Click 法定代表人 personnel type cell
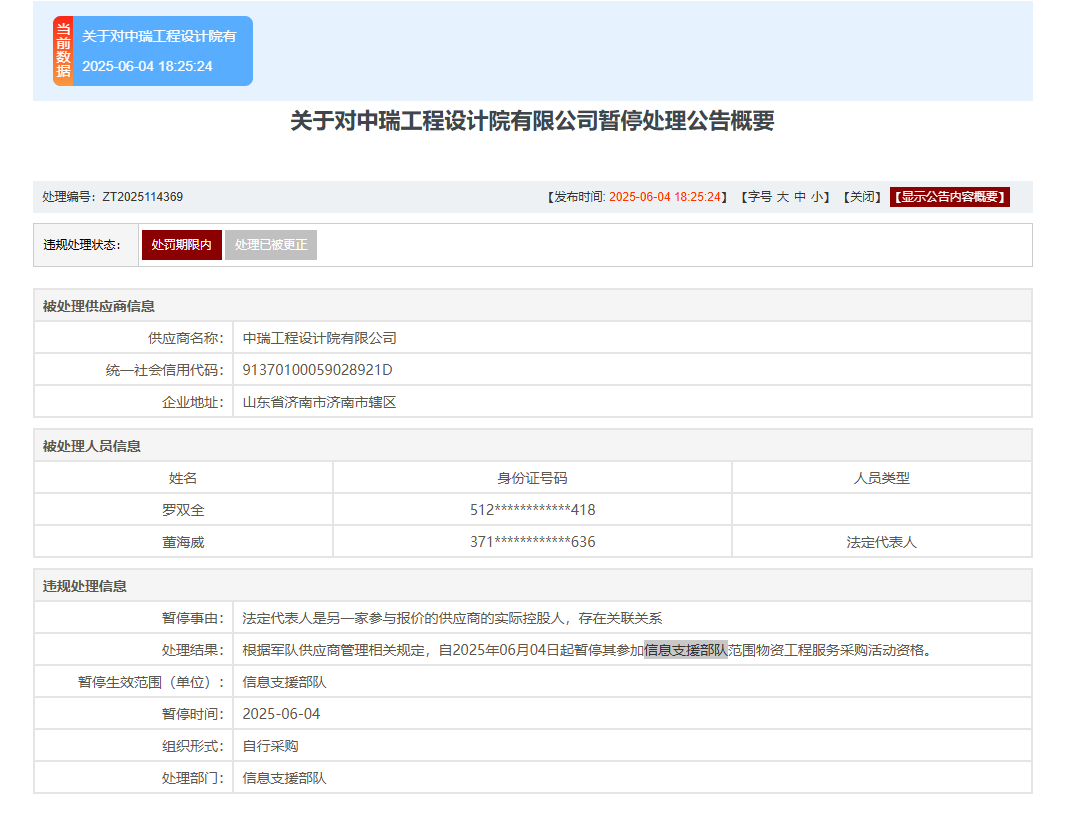The image size is (1074, 826). (x=881, y=542)
